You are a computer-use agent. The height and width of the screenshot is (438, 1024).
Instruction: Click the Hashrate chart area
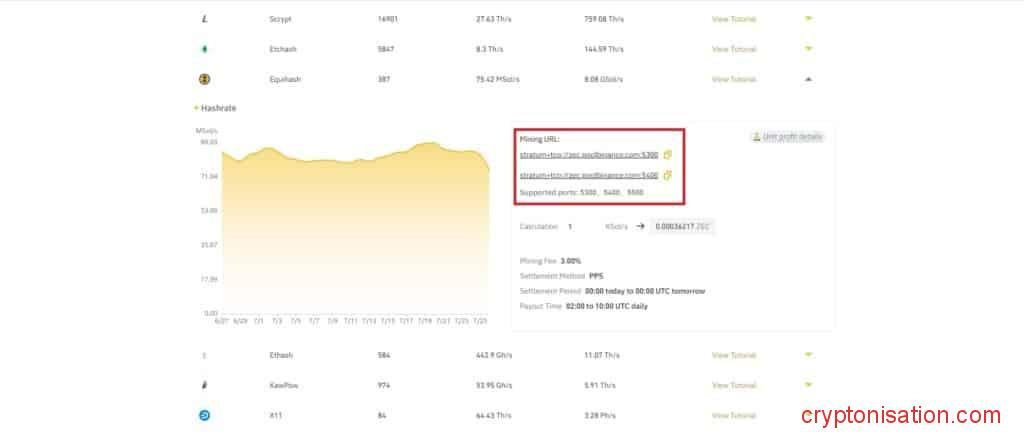coord(355,230)
